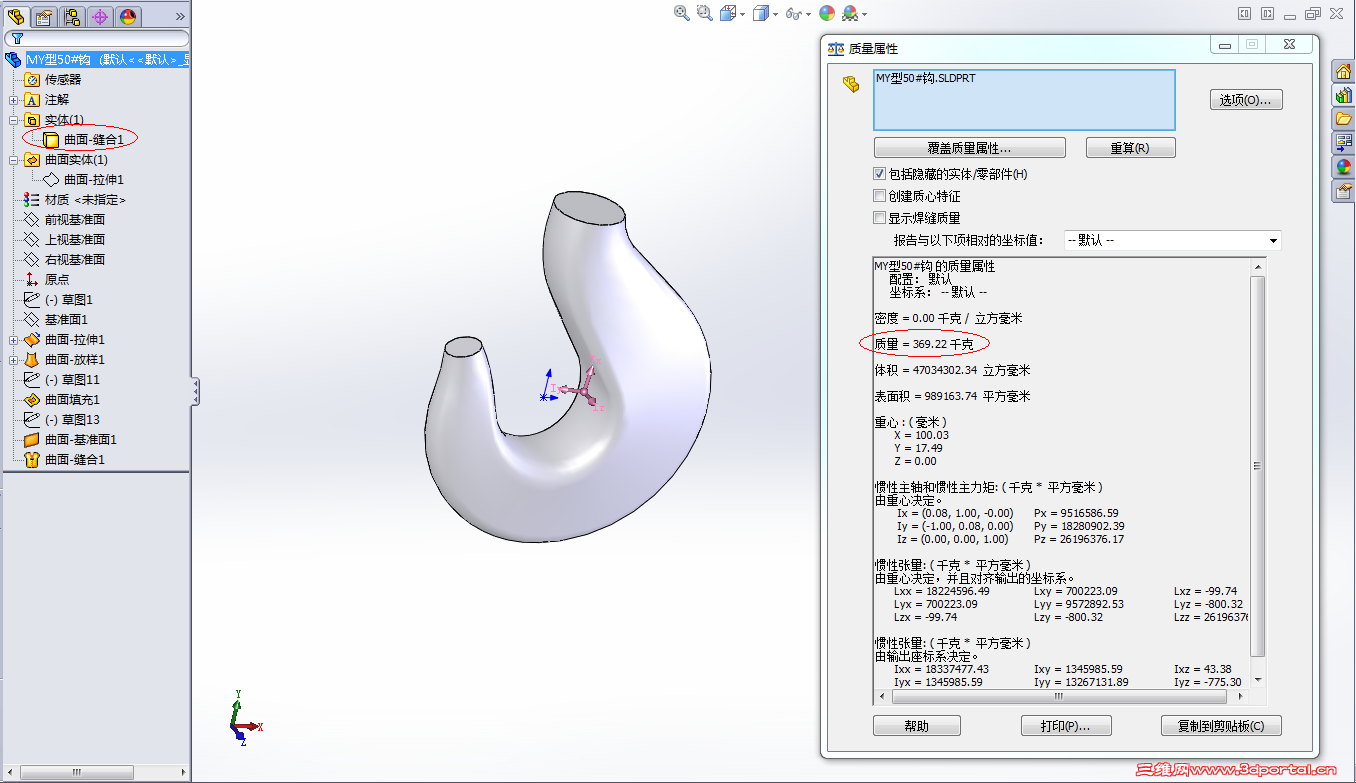Click 复制到剪贴板(C) button
Viewport: 1356px width, 783px height.
[1221, 725]
